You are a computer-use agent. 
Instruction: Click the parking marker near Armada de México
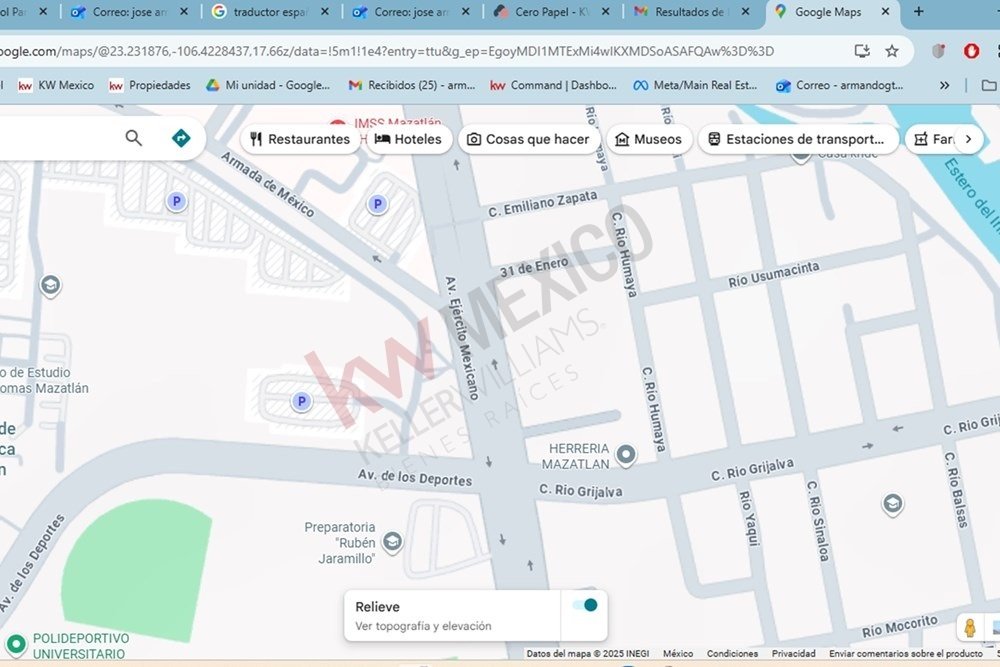click(x=177, y=202)
